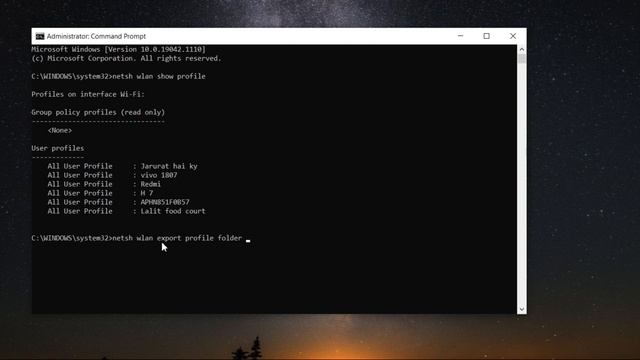Click the 'netsh wlan show profile' command text
The width and height of the screenshot is (640, 360).
159,76
